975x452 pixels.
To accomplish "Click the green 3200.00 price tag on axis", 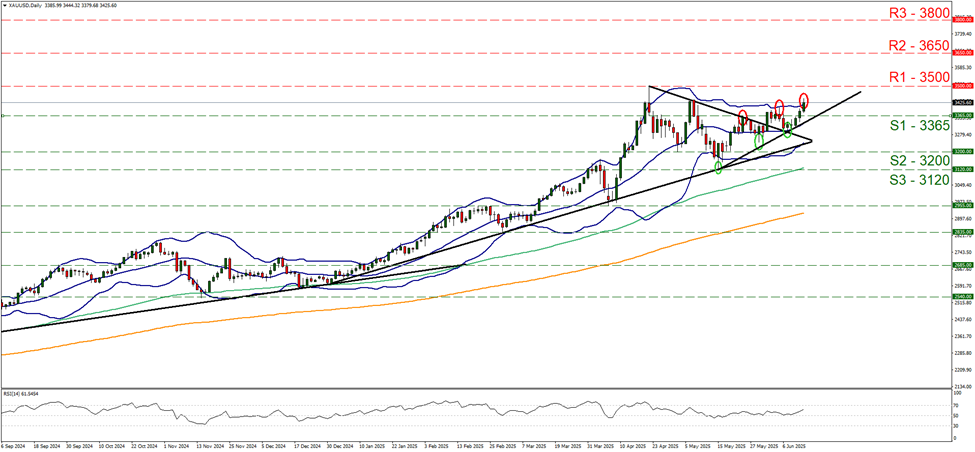I will (x=961, y=152).
